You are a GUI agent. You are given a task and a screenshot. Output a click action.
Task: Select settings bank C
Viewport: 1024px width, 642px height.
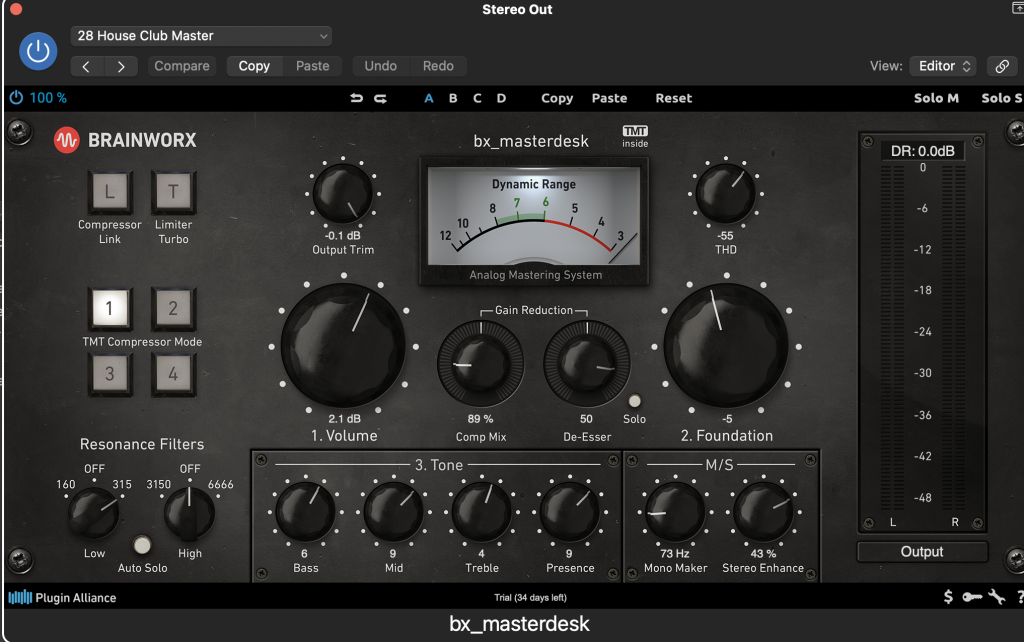tap(477, 98)
